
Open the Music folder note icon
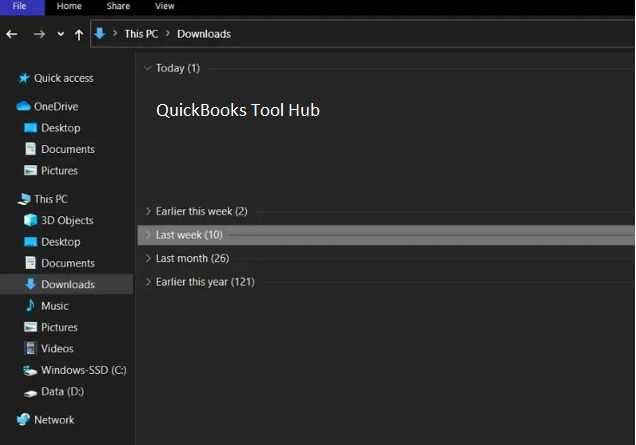pyautogui.click(x=30, y=305)
